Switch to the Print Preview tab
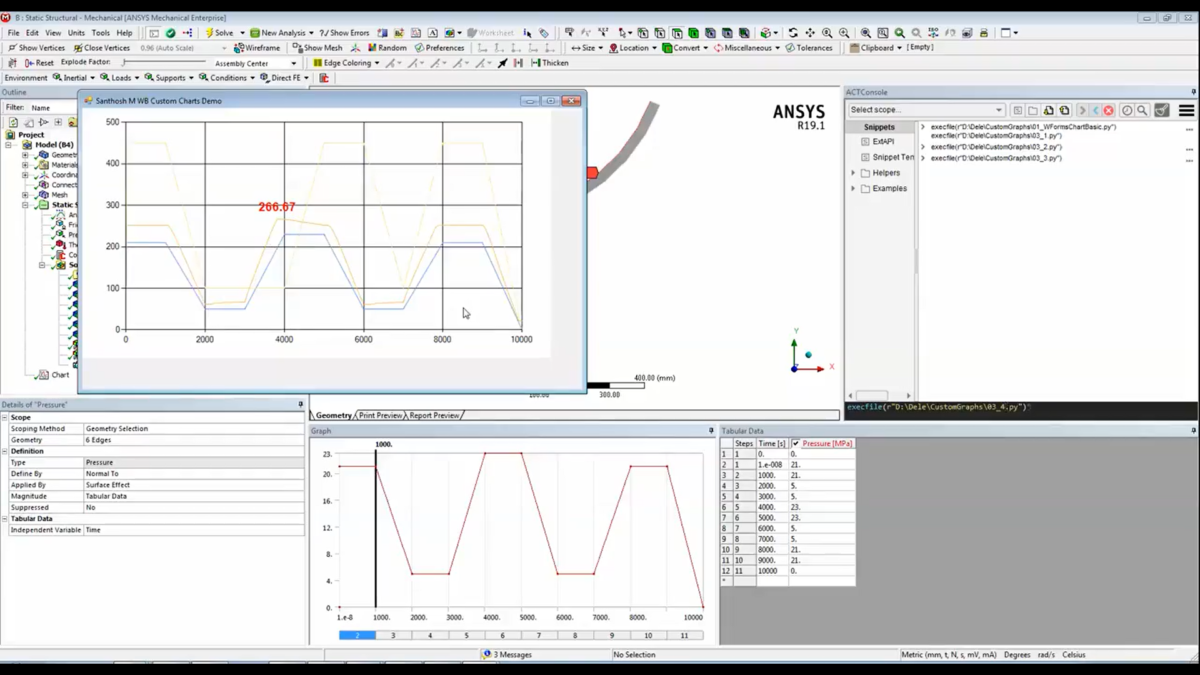 coord(381,415)
